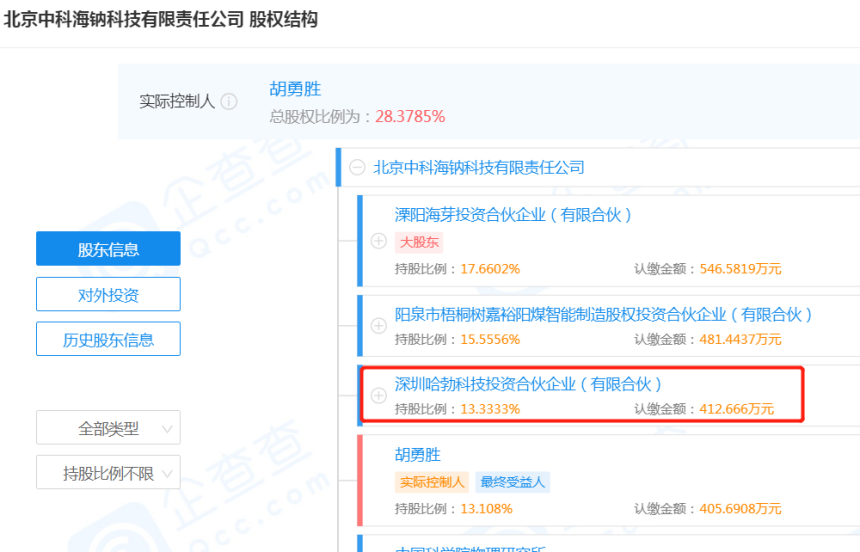Expand the 溧阳海芽投资合伙企业 shareholder node
The height and width of the screenshot is (552, 860).
pyautogui.click(x=378, y=241)
